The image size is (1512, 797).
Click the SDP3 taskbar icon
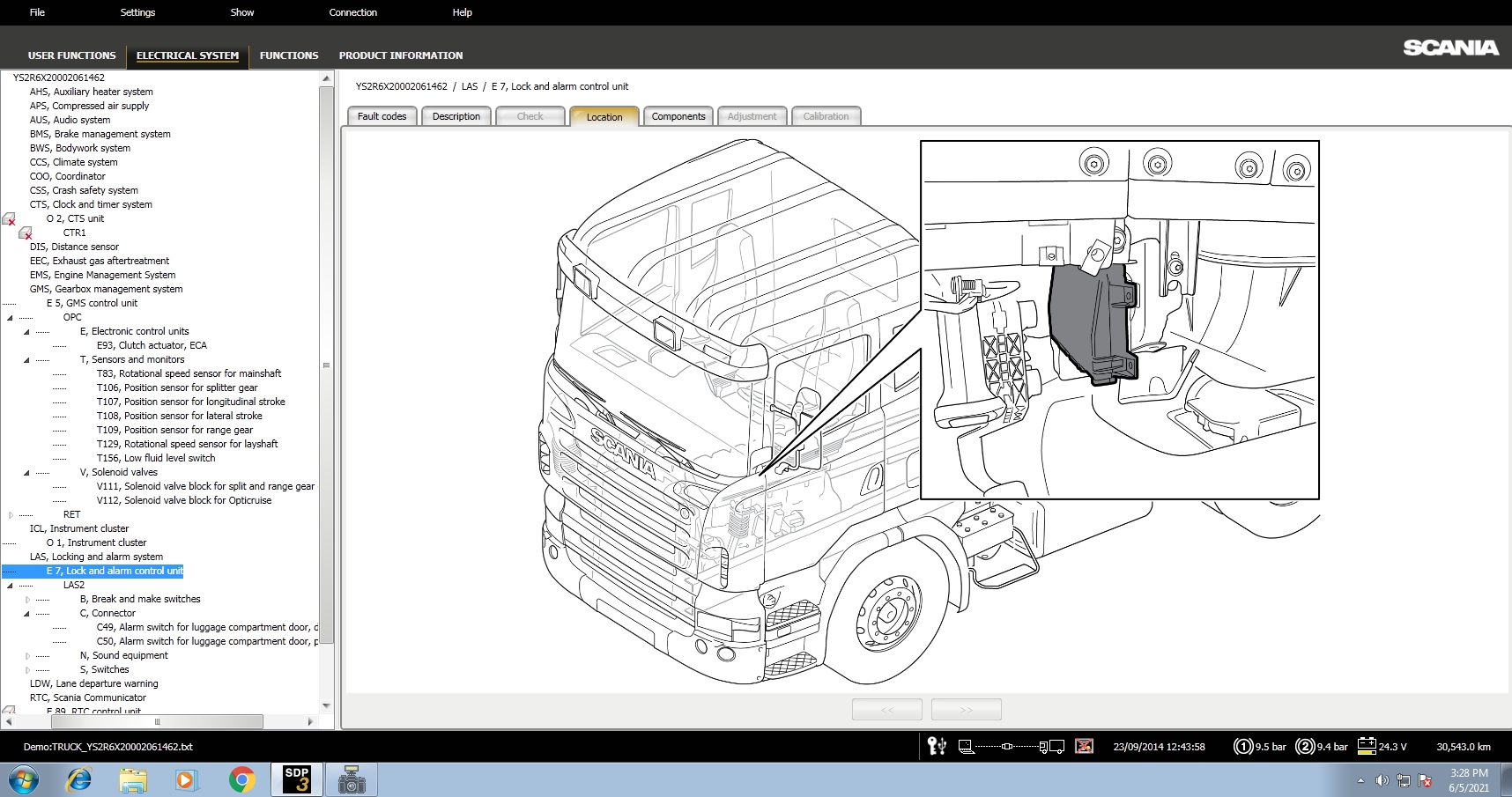tap(296, 779)
